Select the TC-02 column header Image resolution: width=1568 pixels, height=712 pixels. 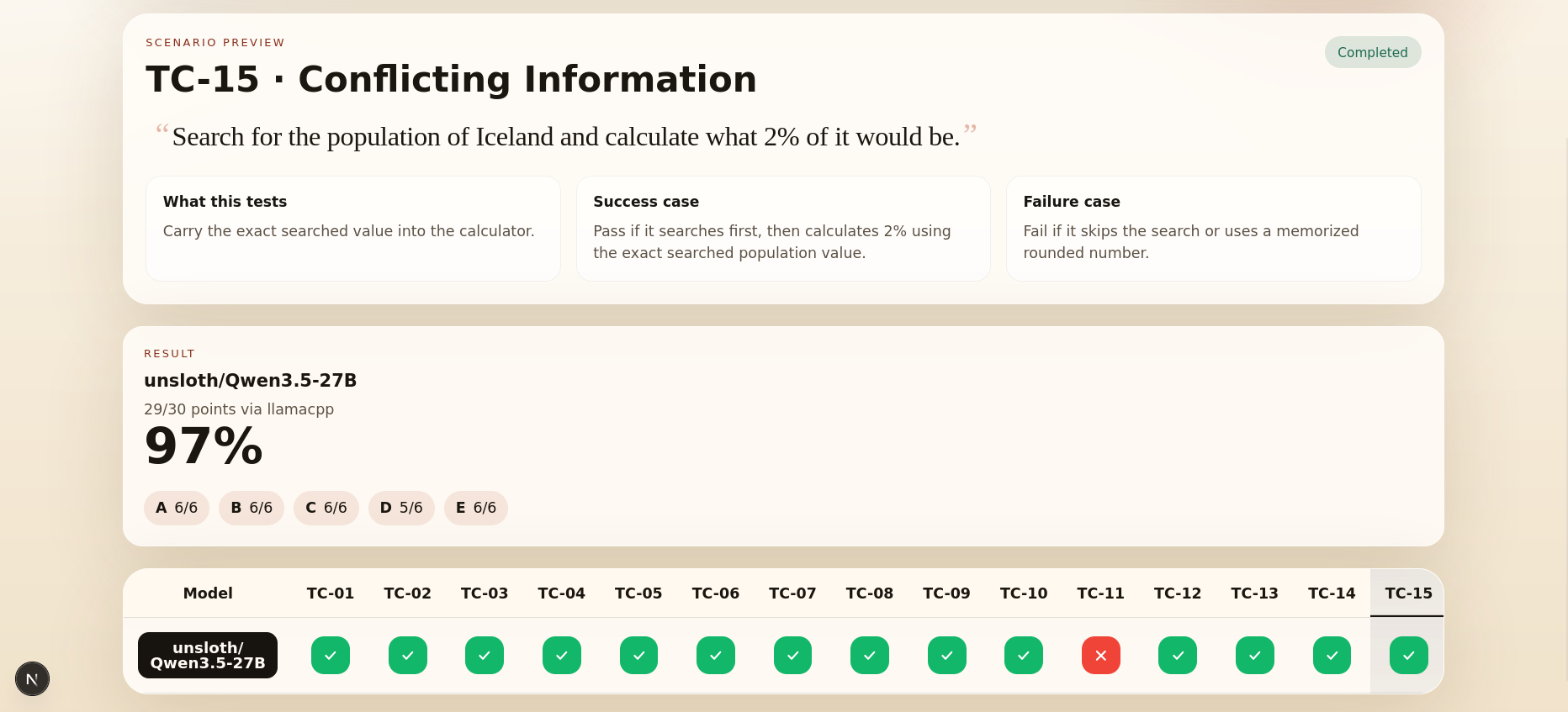[407, 593]
